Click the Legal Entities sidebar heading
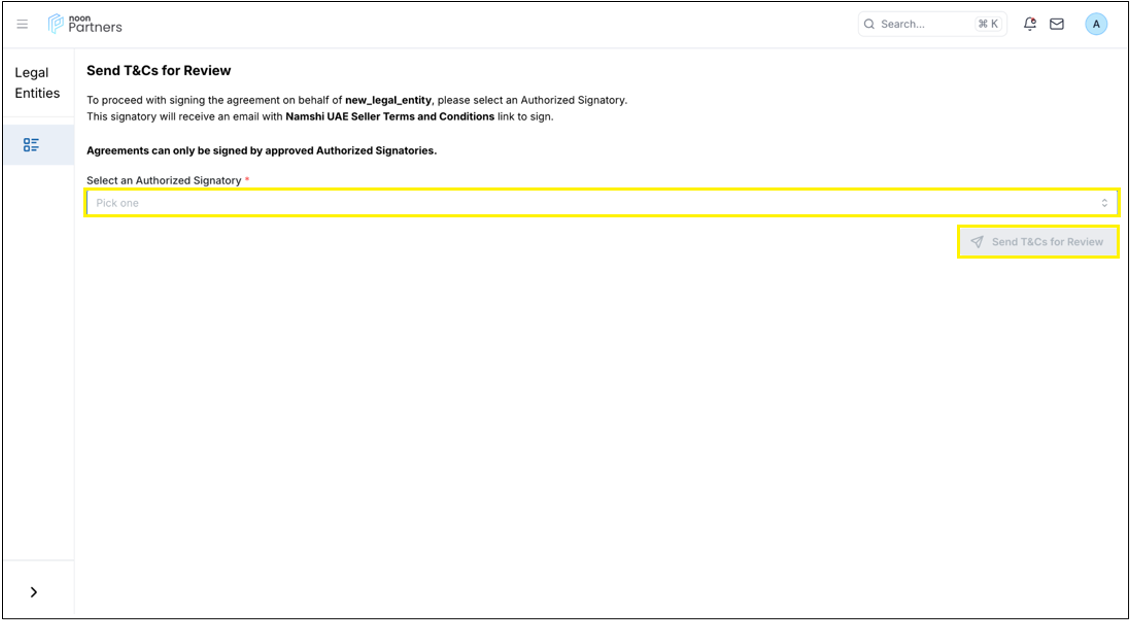Image resolution: width=1130 pixels, height=623 pixels. (37, 83)
